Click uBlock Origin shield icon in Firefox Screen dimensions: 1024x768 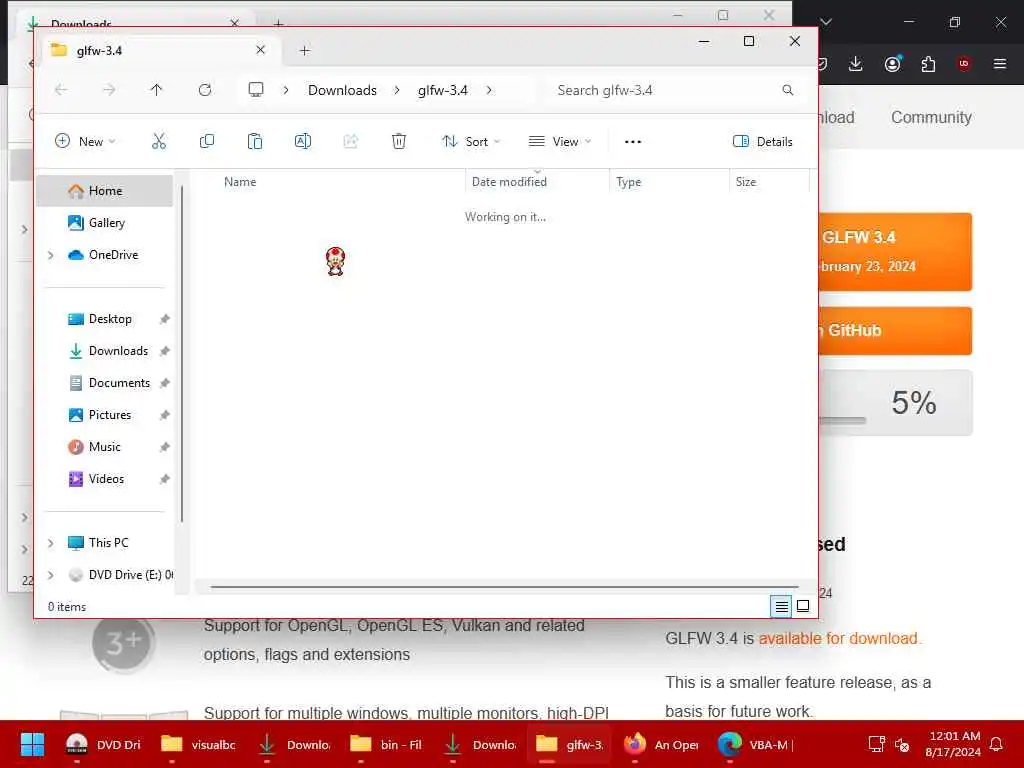point(964,63)
